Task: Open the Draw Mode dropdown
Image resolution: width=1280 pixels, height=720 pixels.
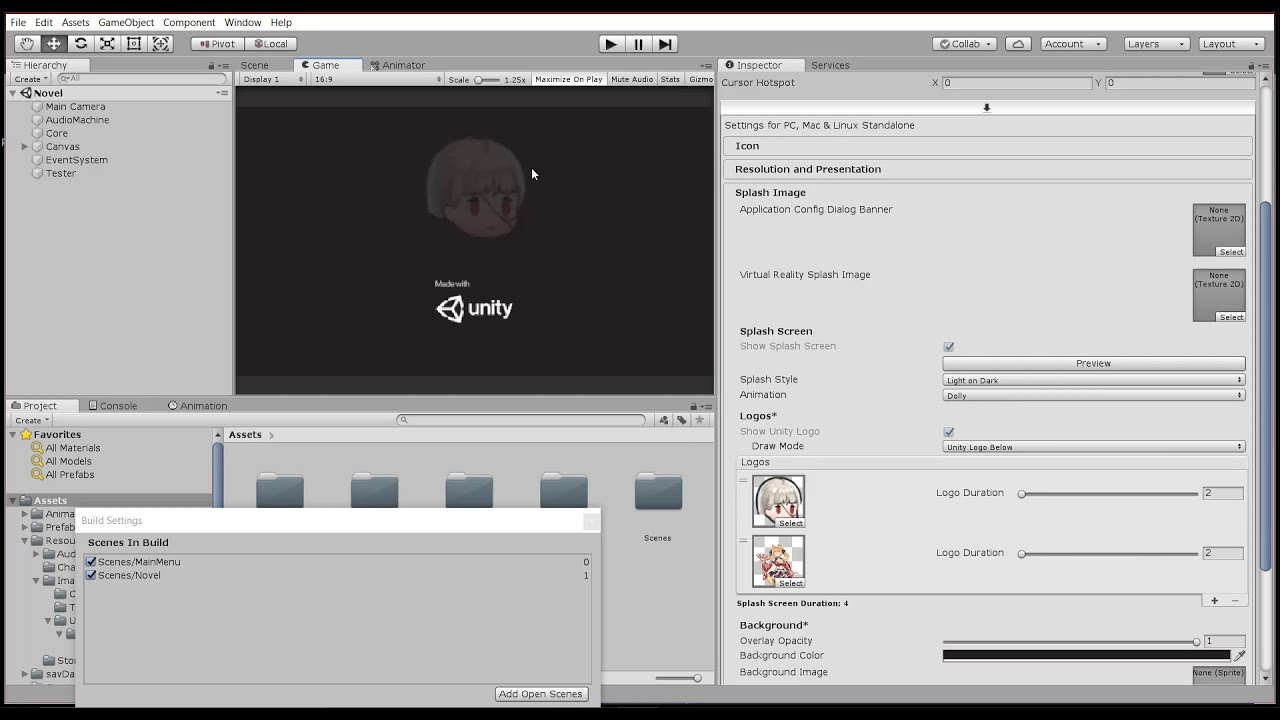Action: [x=1094, y=447]
